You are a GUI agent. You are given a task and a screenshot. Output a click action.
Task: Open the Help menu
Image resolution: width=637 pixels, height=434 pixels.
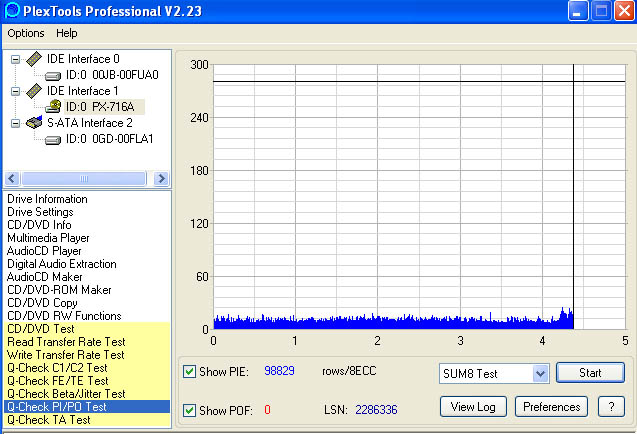tap(67, 33)
